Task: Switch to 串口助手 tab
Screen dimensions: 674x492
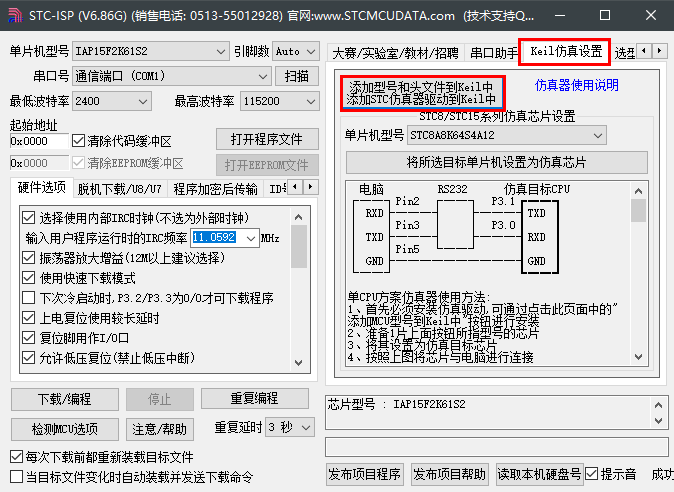Action: (494, 53)
